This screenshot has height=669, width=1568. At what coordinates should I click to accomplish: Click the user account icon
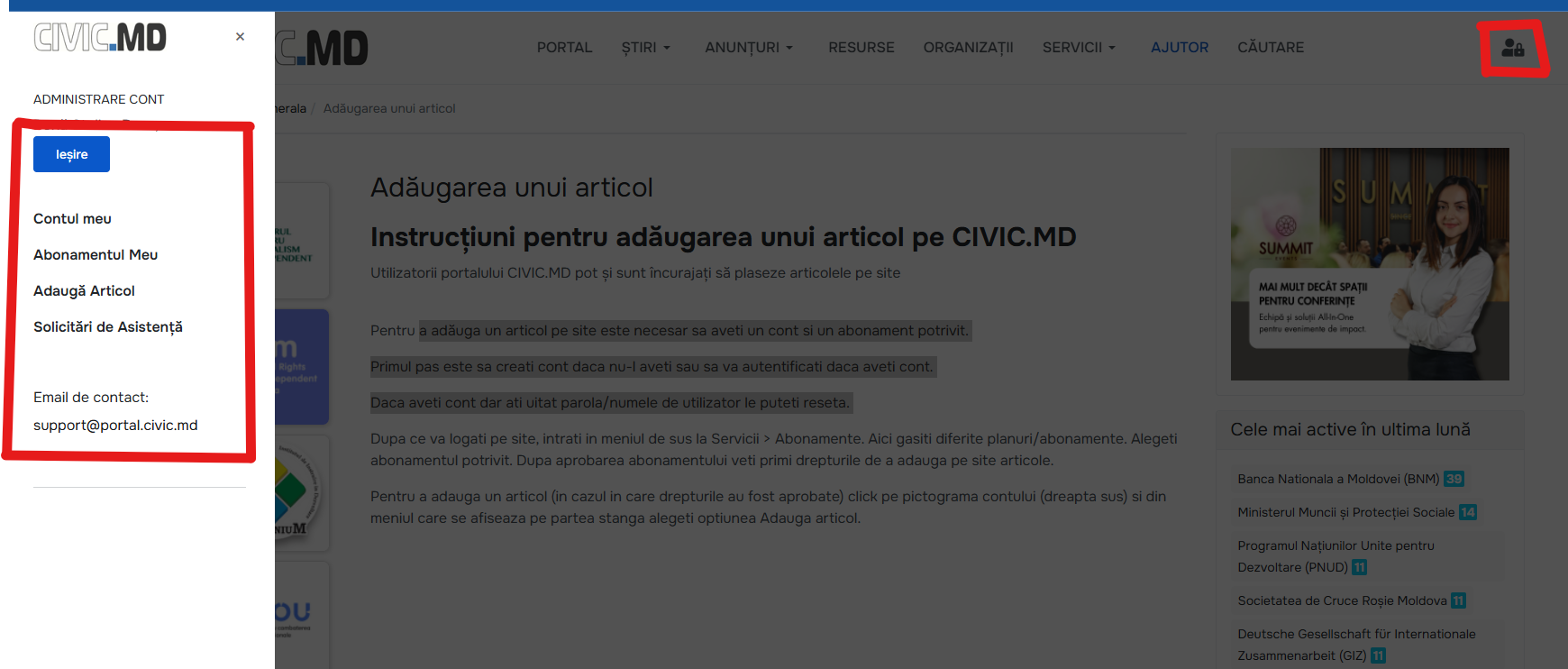1512,48
